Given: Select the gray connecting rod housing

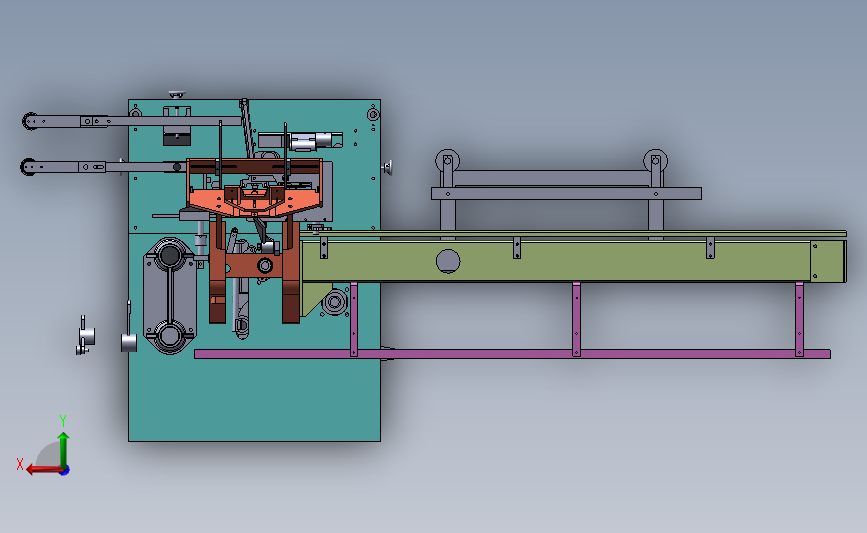Looking at the screenshot, I should tap(170, 296).
